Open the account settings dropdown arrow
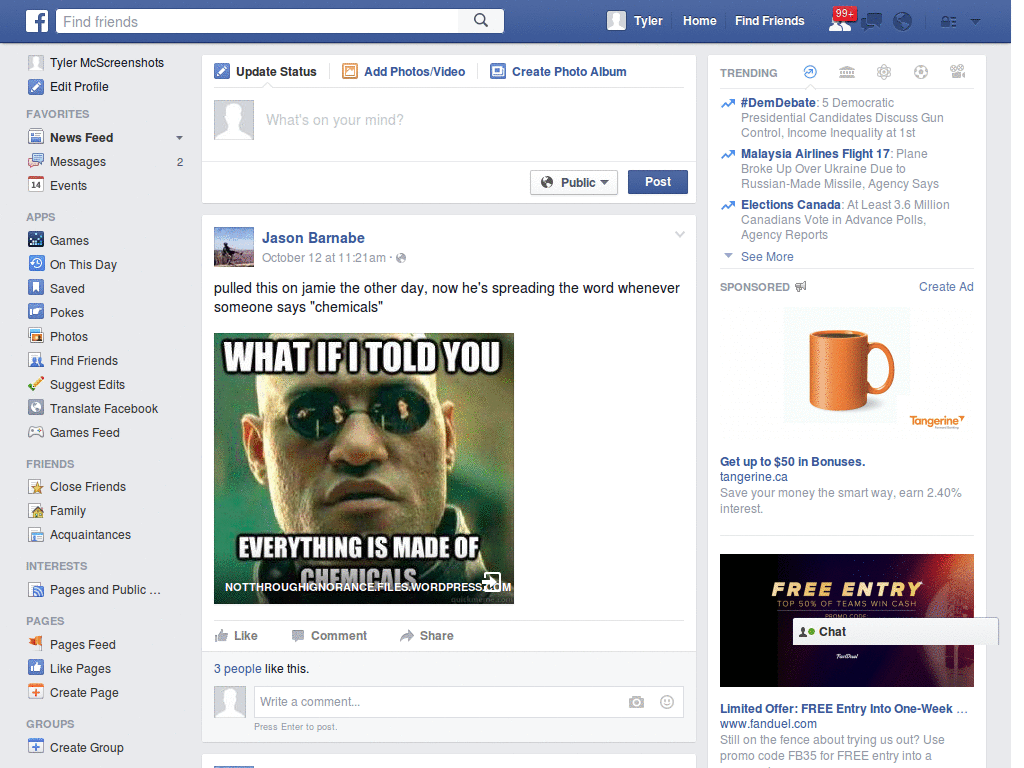This screenshot has height=768, width=1024. click(x=975, y=21)
